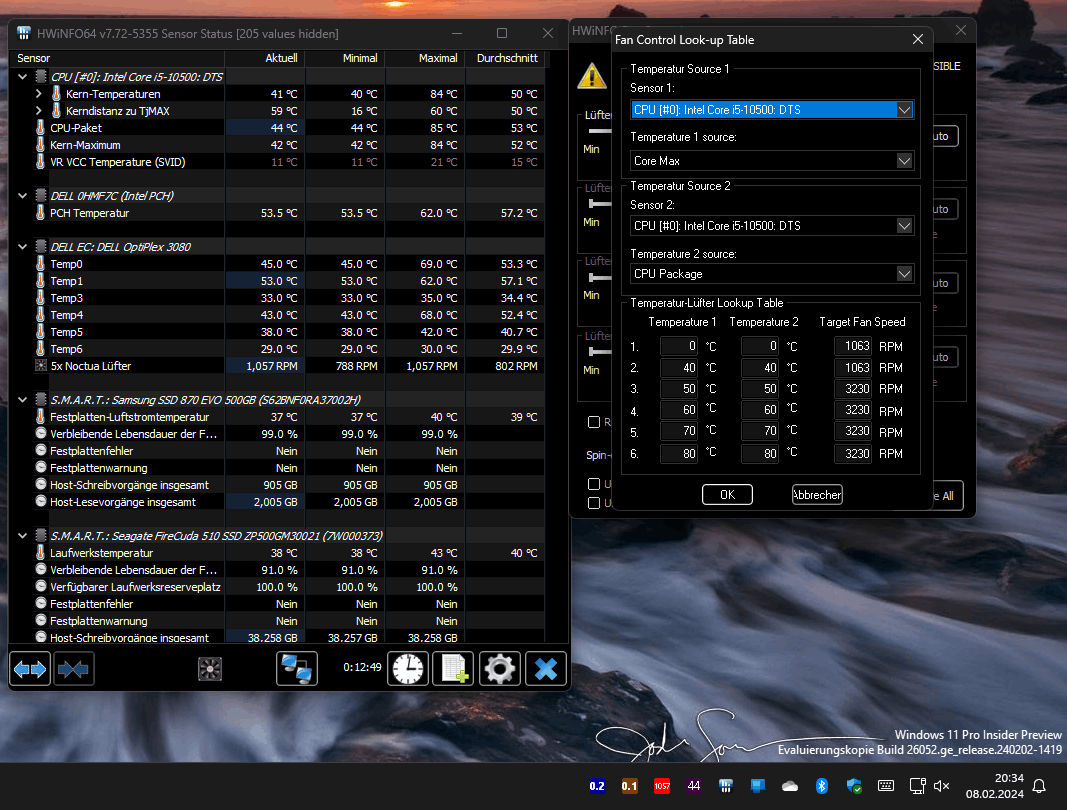
Task: Open Temperature 2 source CPU Package dropdown
Action: pyautogui.click(x=772, y=274)
